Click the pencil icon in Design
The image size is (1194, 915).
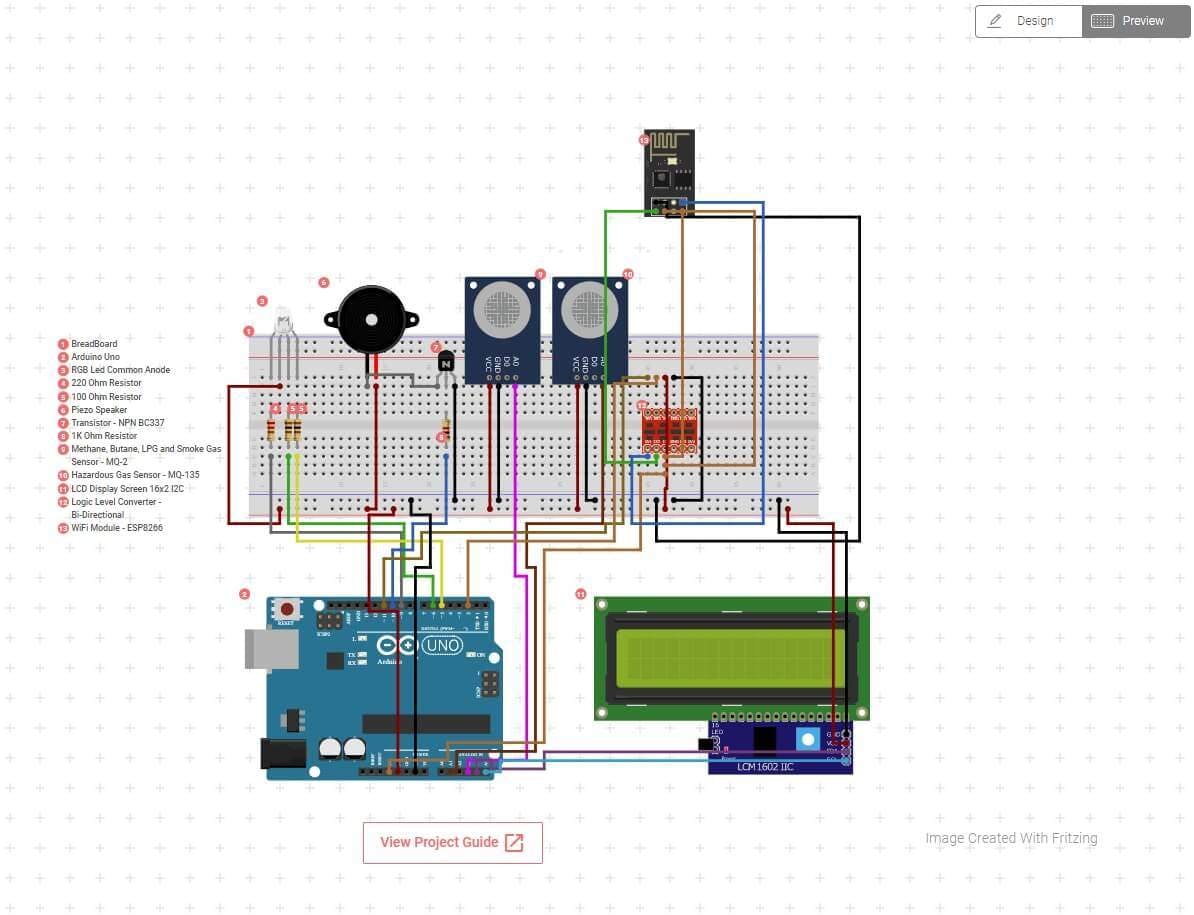tap(995, 21)
